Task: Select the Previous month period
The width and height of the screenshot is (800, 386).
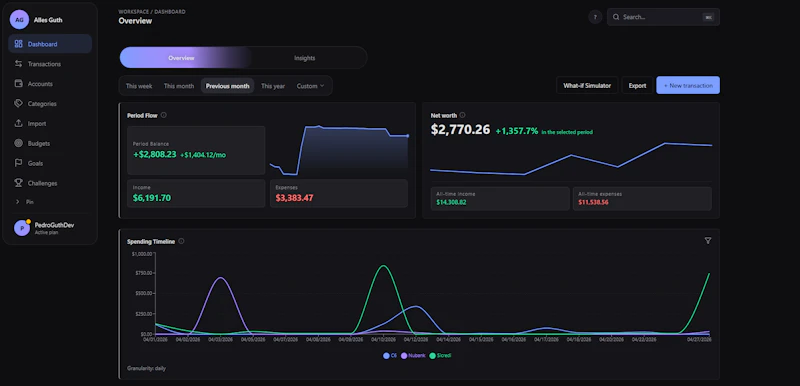Action: pyautogui.click(x=228, y=86)
